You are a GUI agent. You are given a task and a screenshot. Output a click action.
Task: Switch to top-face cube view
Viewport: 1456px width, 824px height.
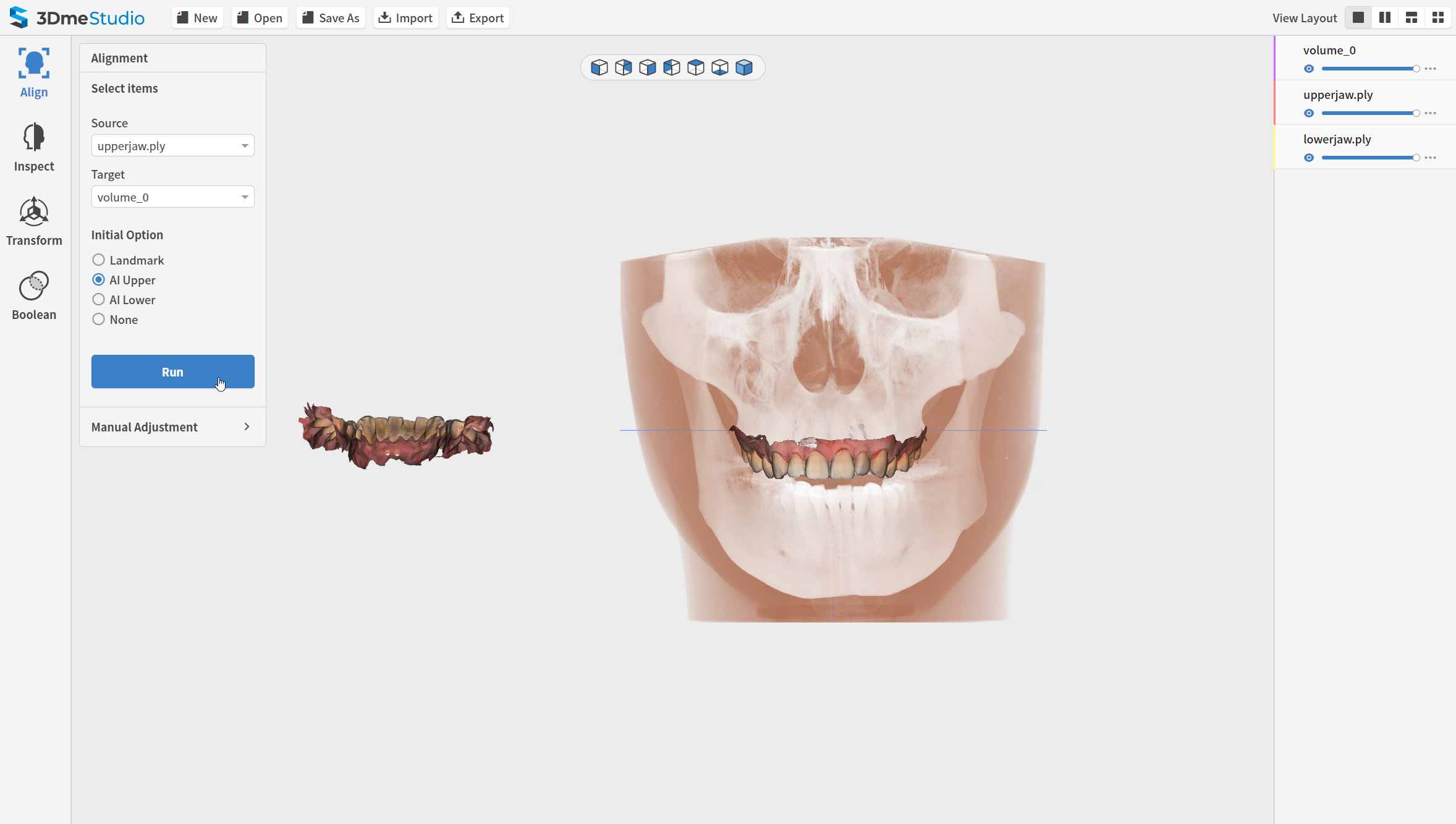(696, 67)
